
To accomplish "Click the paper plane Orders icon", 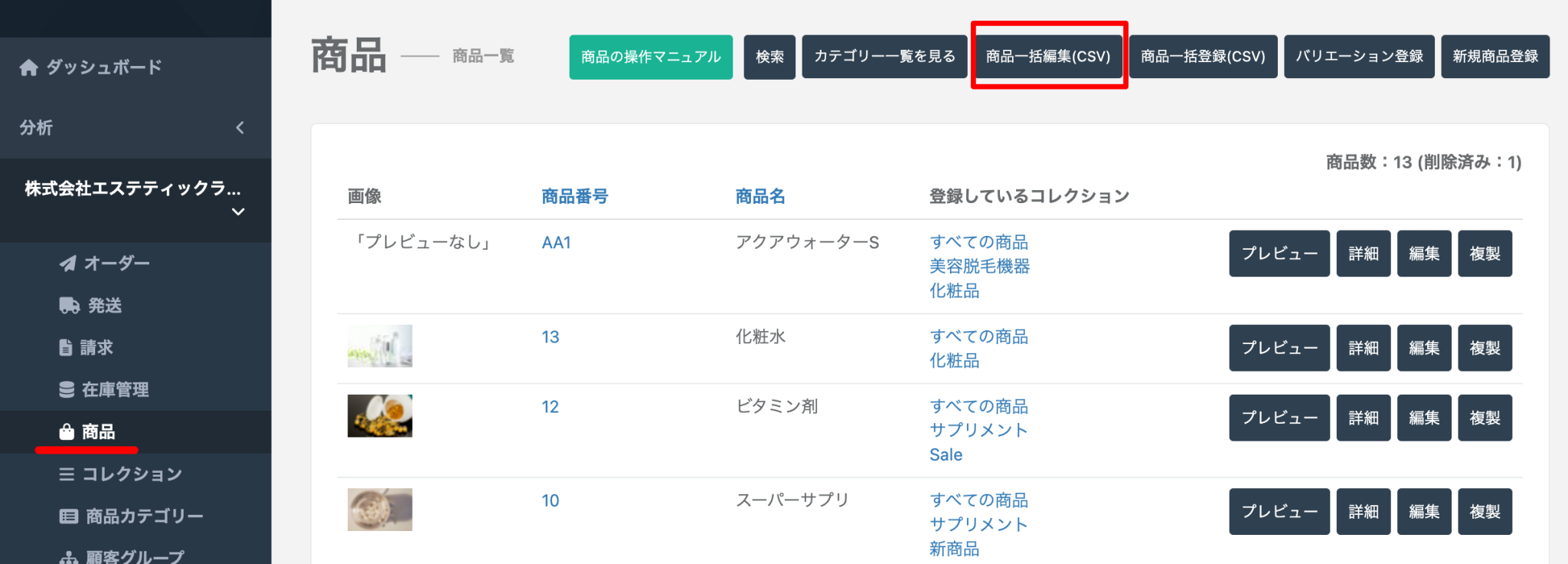I will coord(67,264).
